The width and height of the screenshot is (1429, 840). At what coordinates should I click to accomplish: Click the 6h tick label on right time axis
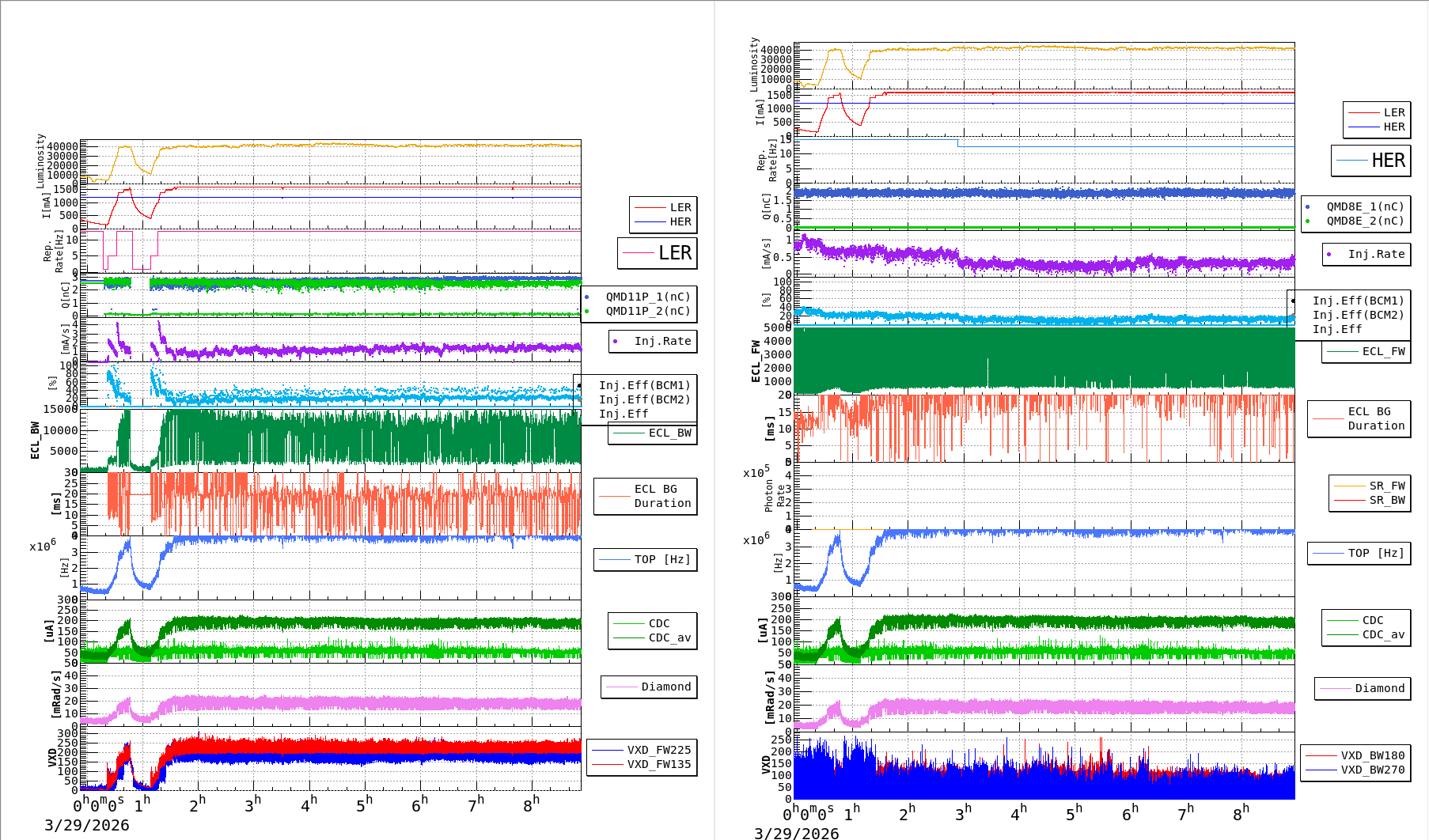tap(1130, 812)
